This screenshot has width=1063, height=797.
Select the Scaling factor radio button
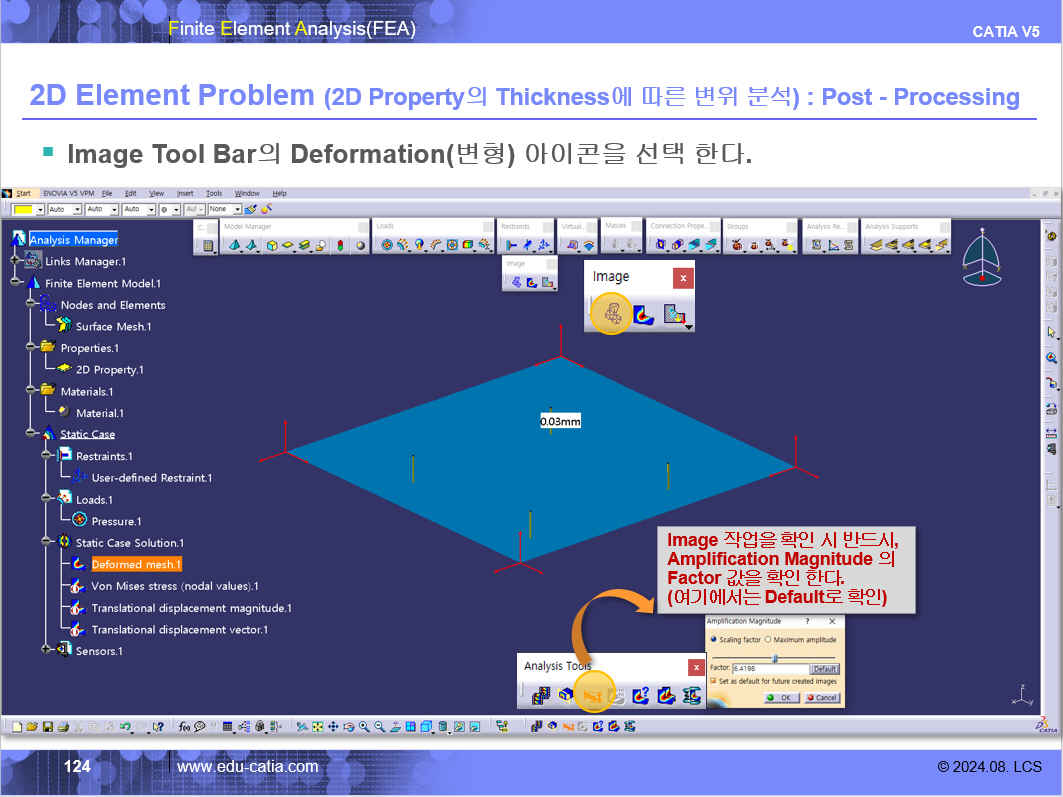(713, 640)
